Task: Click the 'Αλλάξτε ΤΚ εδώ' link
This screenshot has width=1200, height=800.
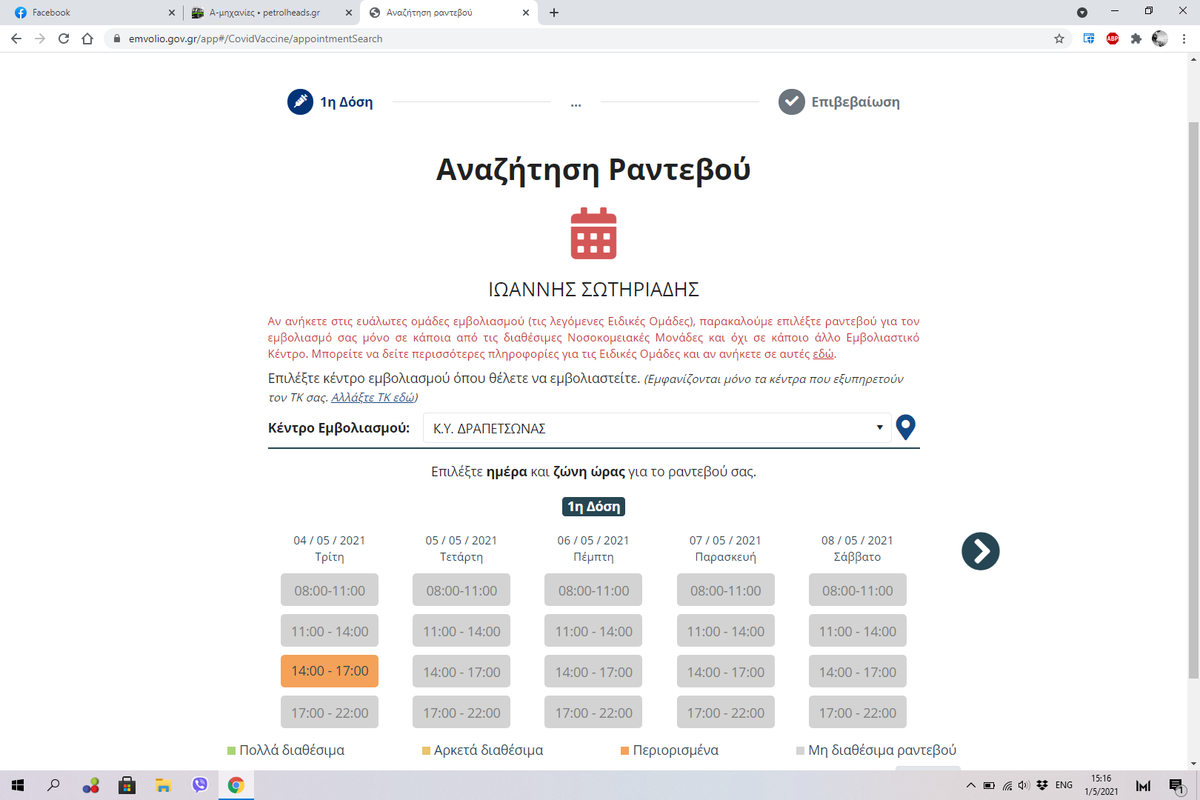Action: [373, 397]
